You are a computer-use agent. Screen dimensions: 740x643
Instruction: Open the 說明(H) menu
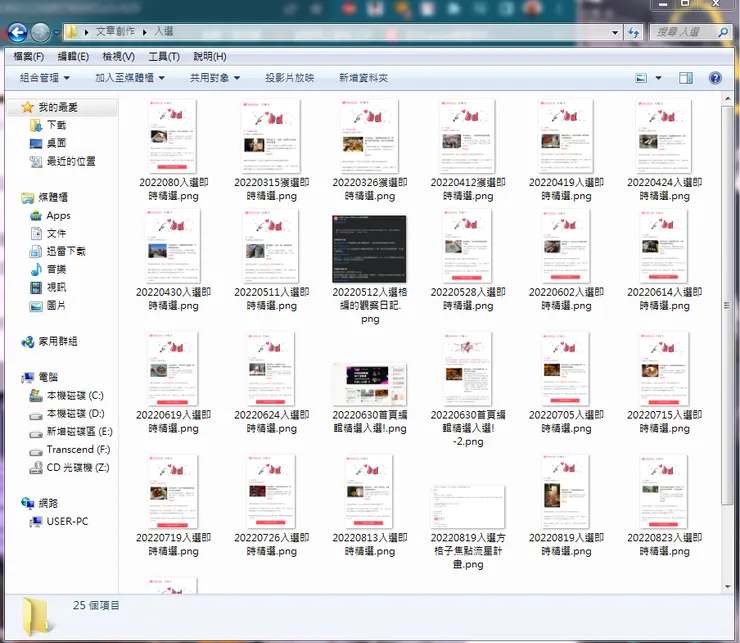click(210, 57)
